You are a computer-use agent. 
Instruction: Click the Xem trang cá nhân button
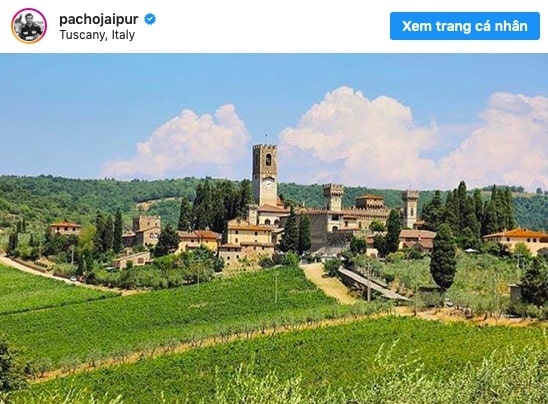point(465,26)
